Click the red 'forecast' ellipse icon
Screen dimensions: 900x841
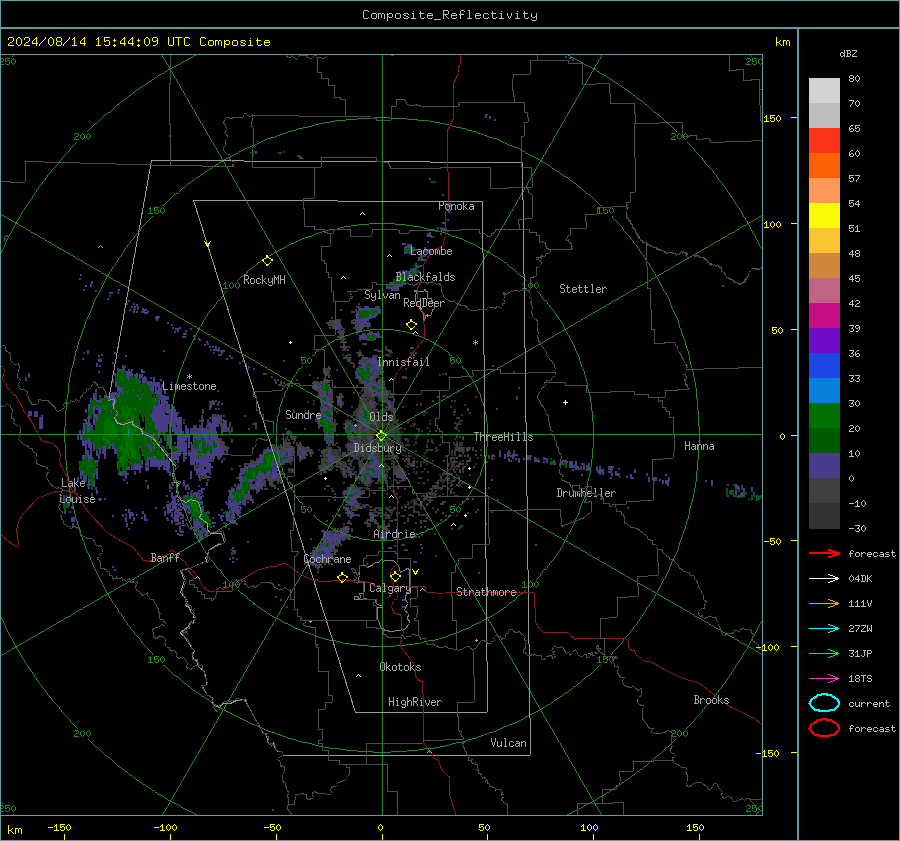pos(824,728)
